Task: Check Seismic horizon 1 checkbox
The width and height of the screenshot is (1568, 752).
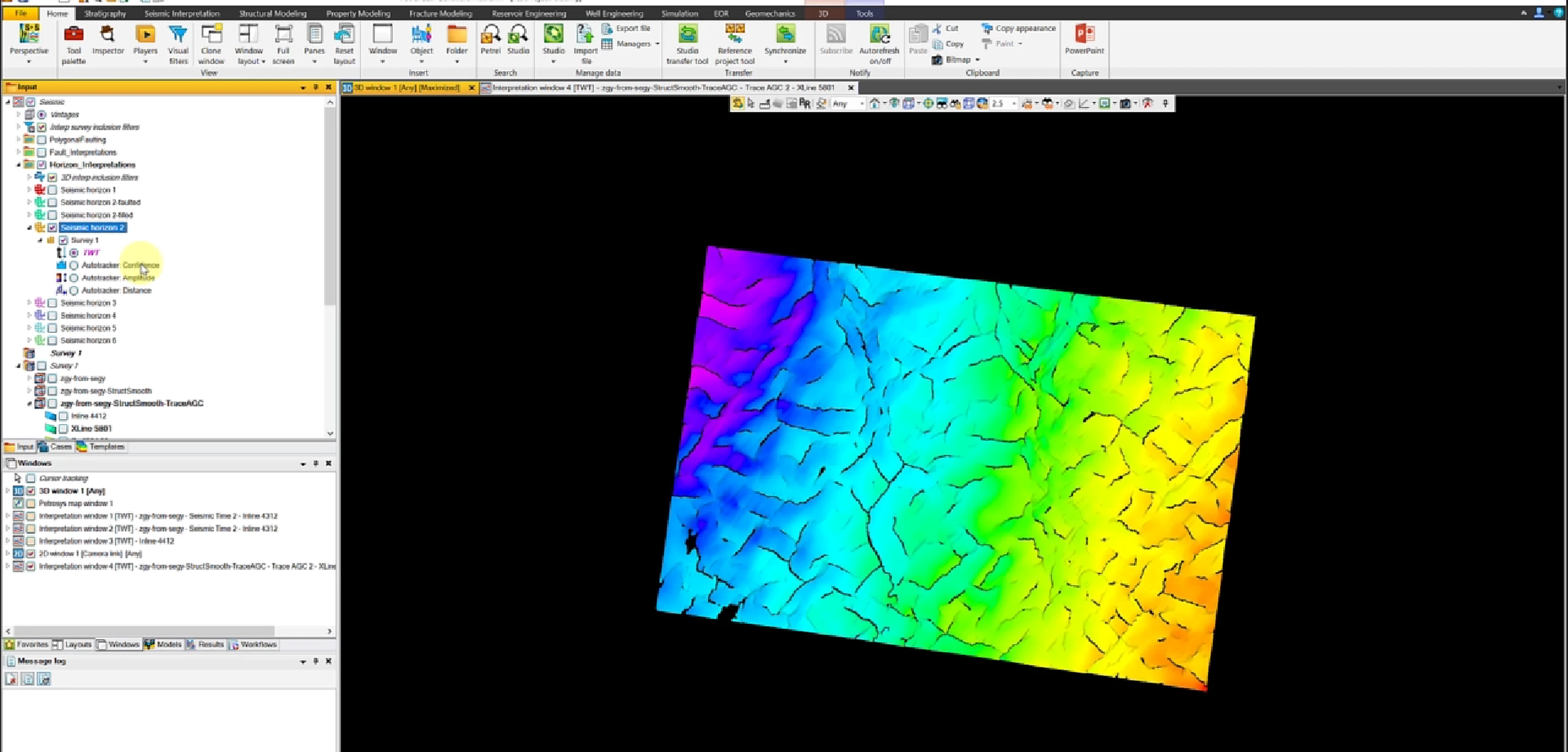Action: (53, 190)
